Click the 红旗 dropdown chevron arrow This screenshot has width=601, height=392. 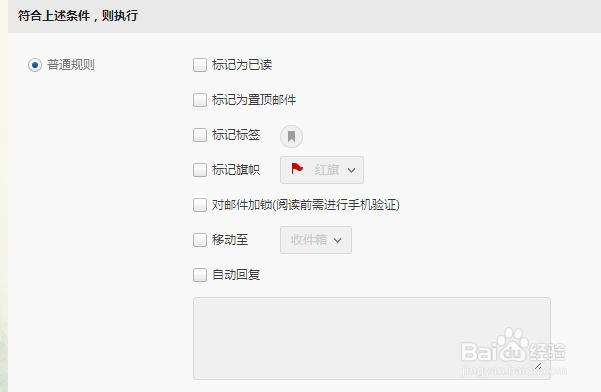pyautogui.click(x=351, y=170)
